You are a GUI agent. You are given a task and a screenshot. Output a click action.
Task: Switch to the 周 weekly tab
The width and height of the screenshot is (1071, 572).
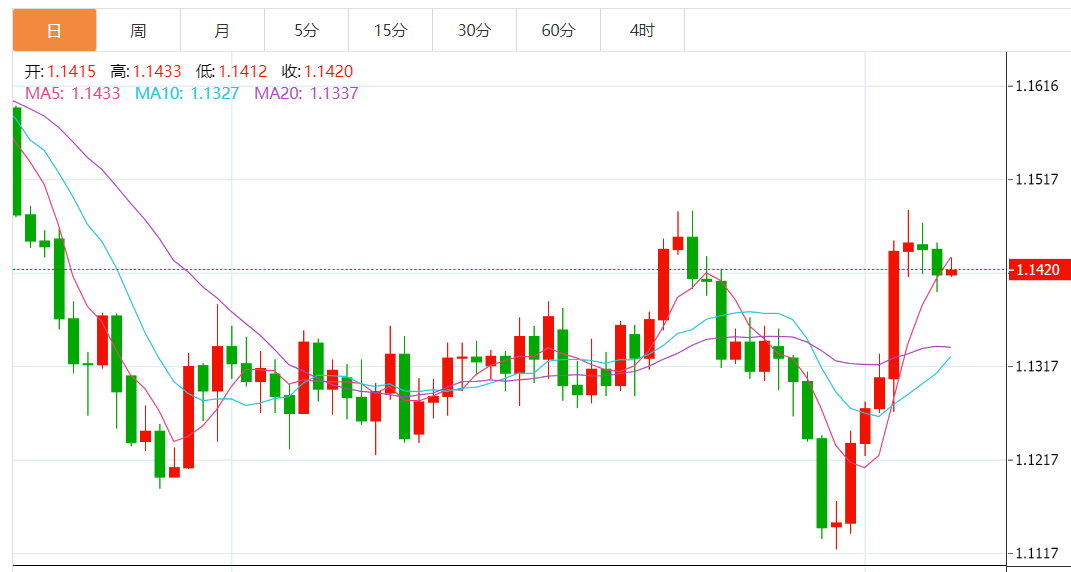coord(139,30)
